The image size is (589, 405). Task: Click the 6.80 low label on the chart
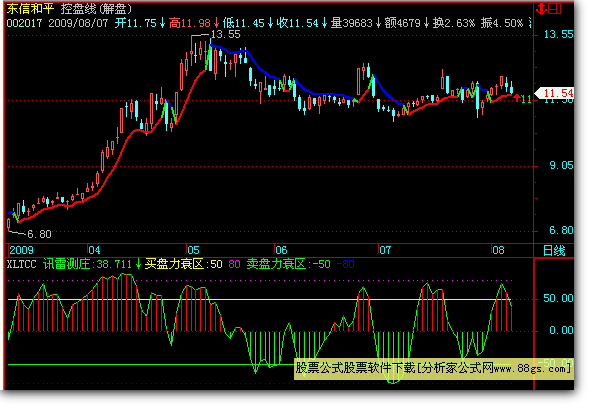coord(39,234)
